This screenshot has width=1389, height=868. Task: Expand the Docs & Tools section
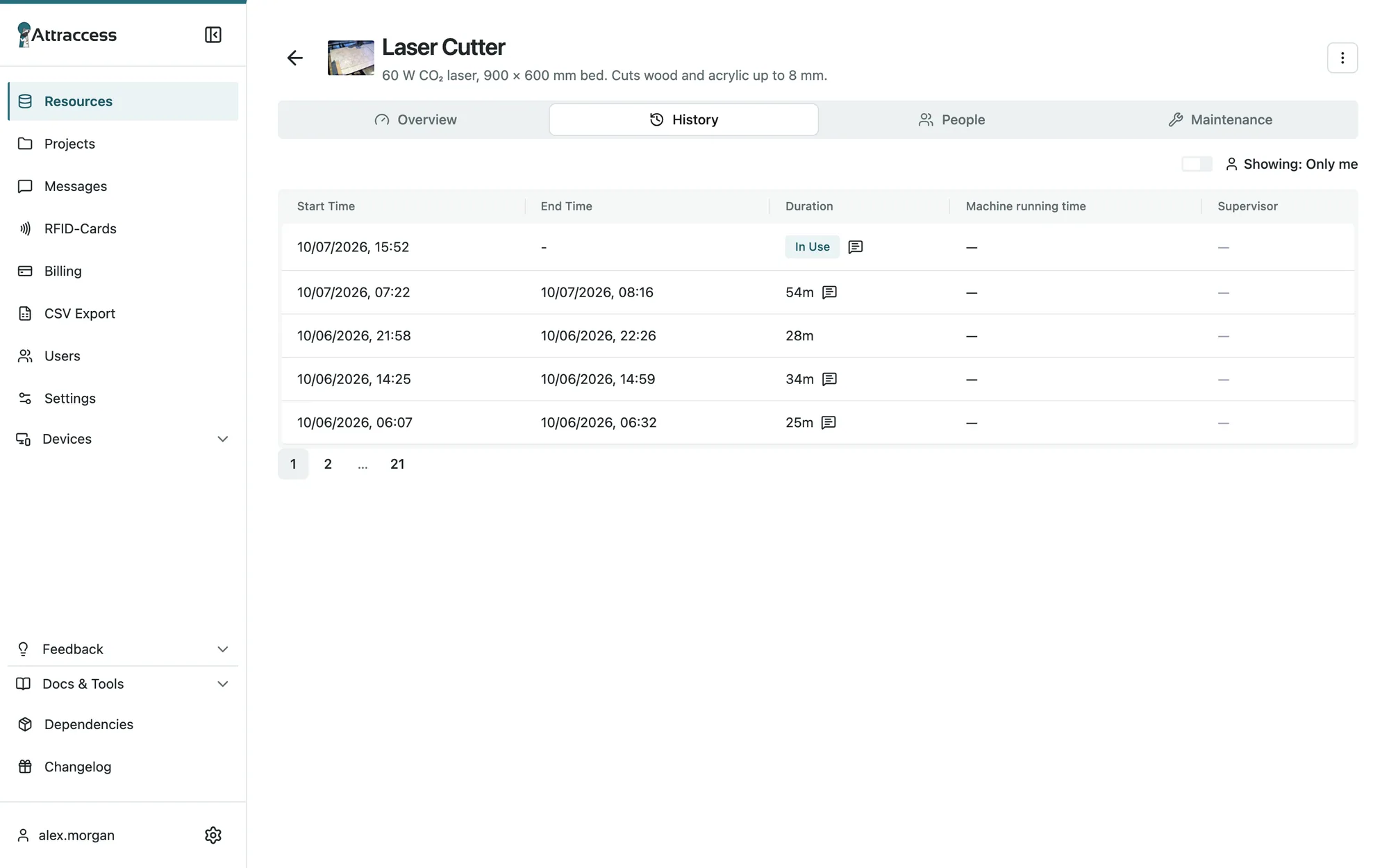(x=123, y=684)
